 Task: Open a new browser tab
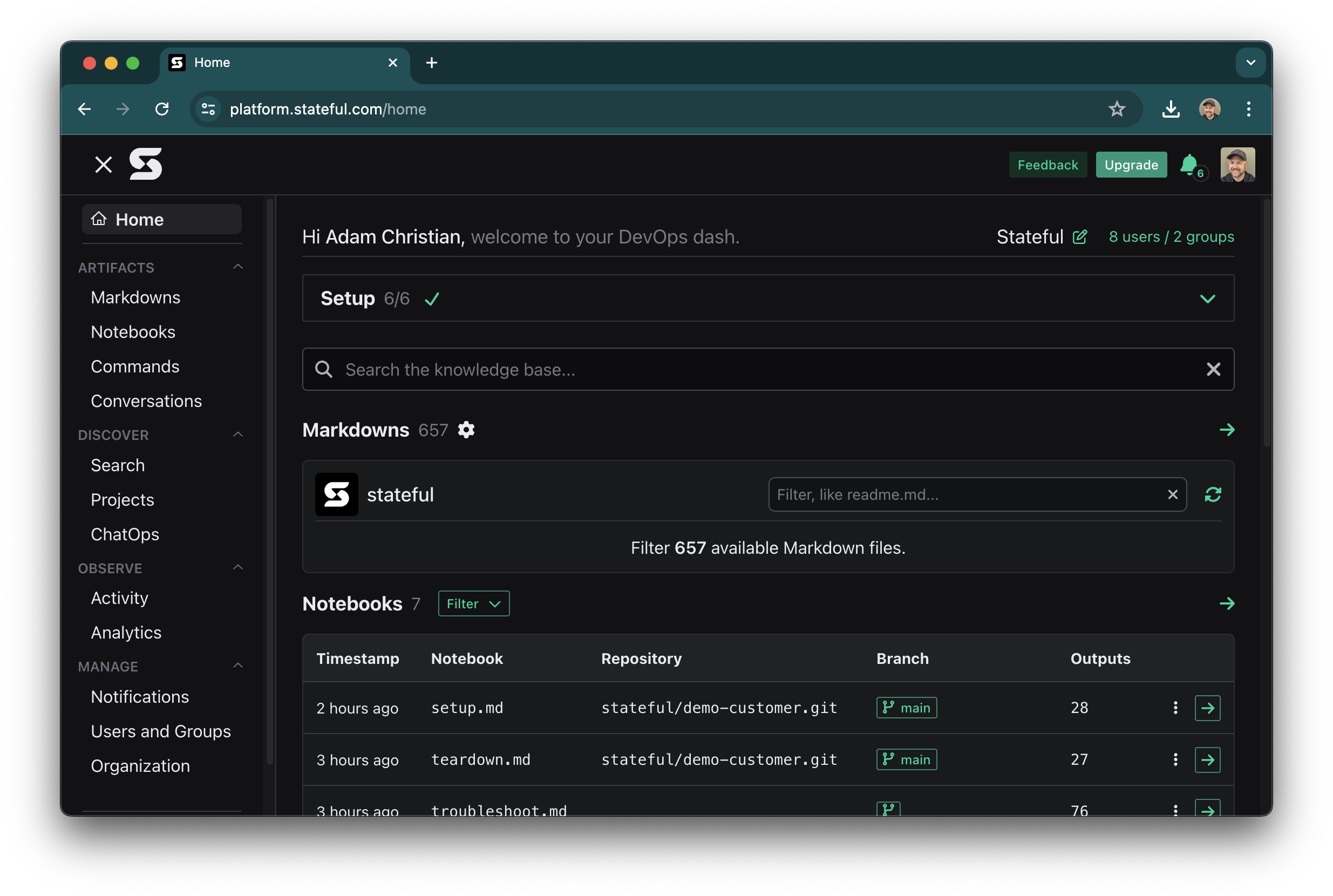point(432,63)
